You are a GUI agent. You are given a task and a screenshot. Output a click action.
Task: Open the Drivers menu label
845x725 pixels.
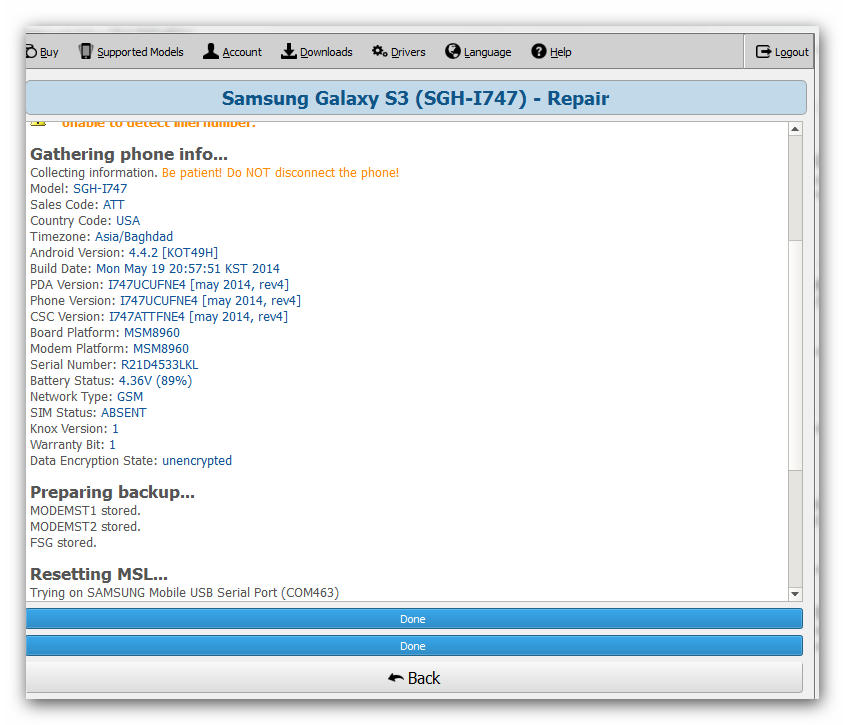(x=408, y=52)
